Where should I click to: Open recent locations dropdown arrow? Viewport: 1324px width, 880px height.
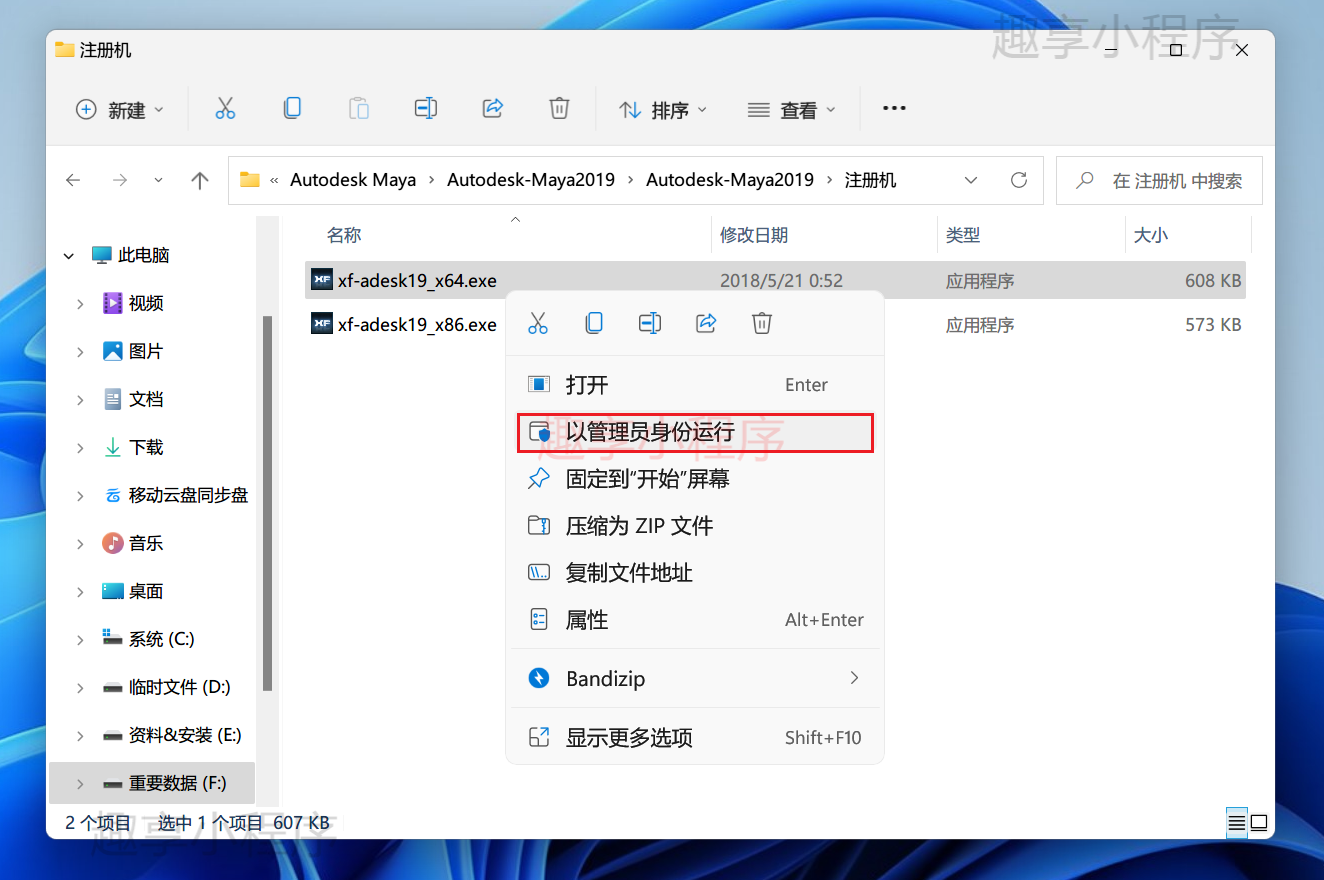tap(159, 180)
